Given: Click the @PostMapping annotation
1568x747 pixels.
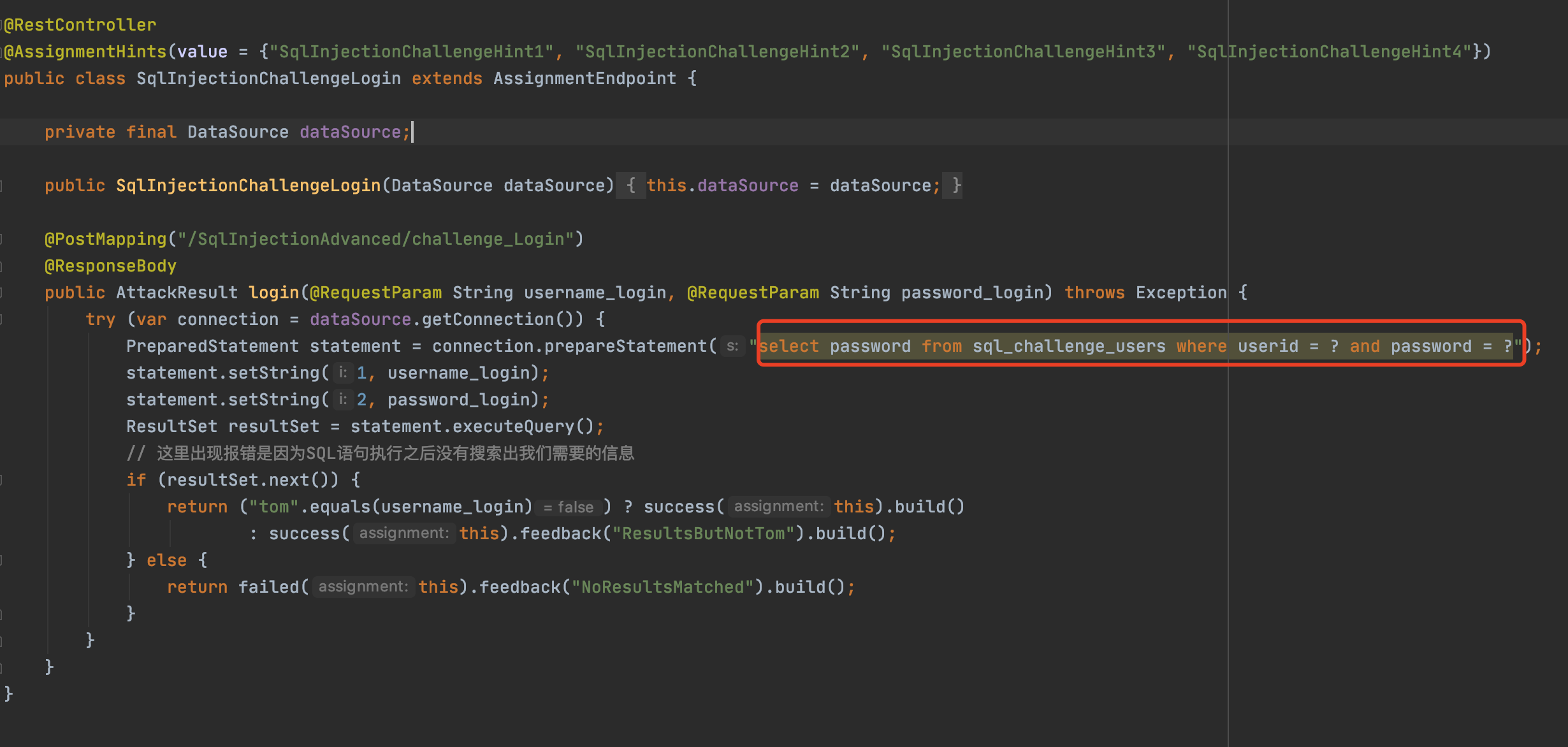Looking at the screenshot, I should click(x=105, y=239).
